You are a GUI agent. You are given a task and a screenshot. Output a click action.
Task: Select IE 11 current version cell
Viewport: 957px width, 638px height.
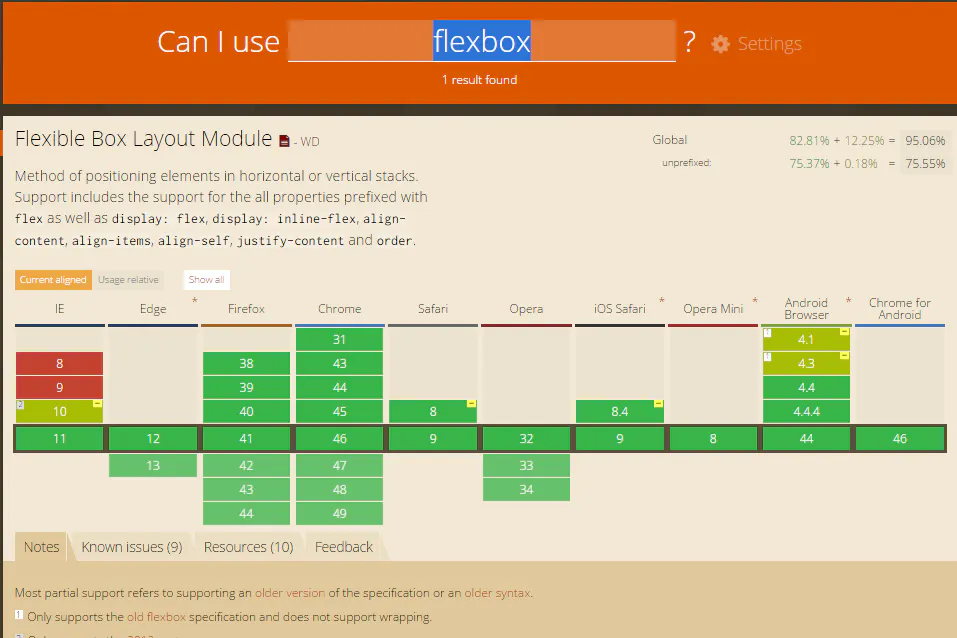click(59, 438)
